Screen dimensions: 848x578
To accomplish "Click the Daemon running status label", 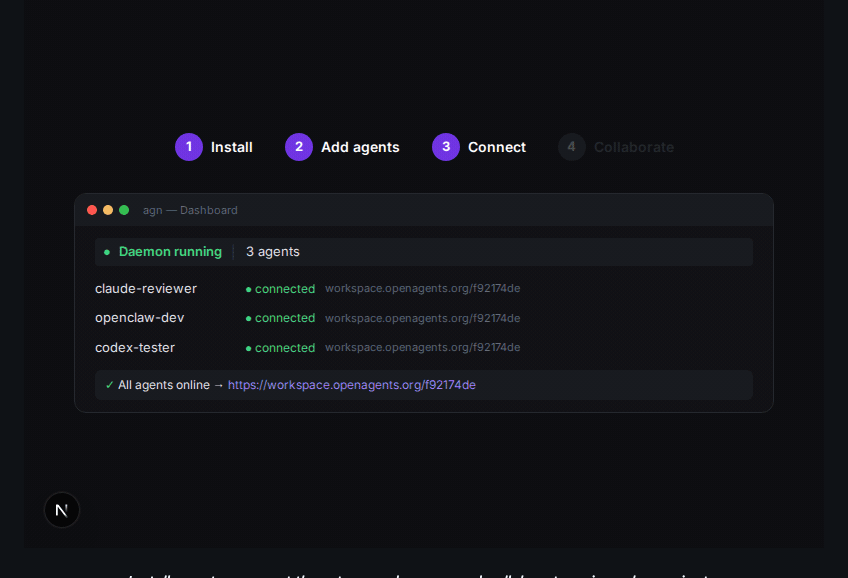I will coord(170,252).
